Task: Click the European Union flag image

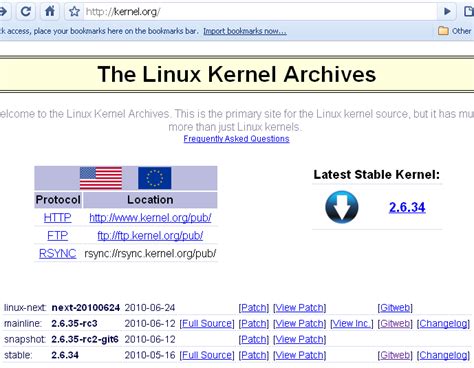Action: tap(155, 178)
